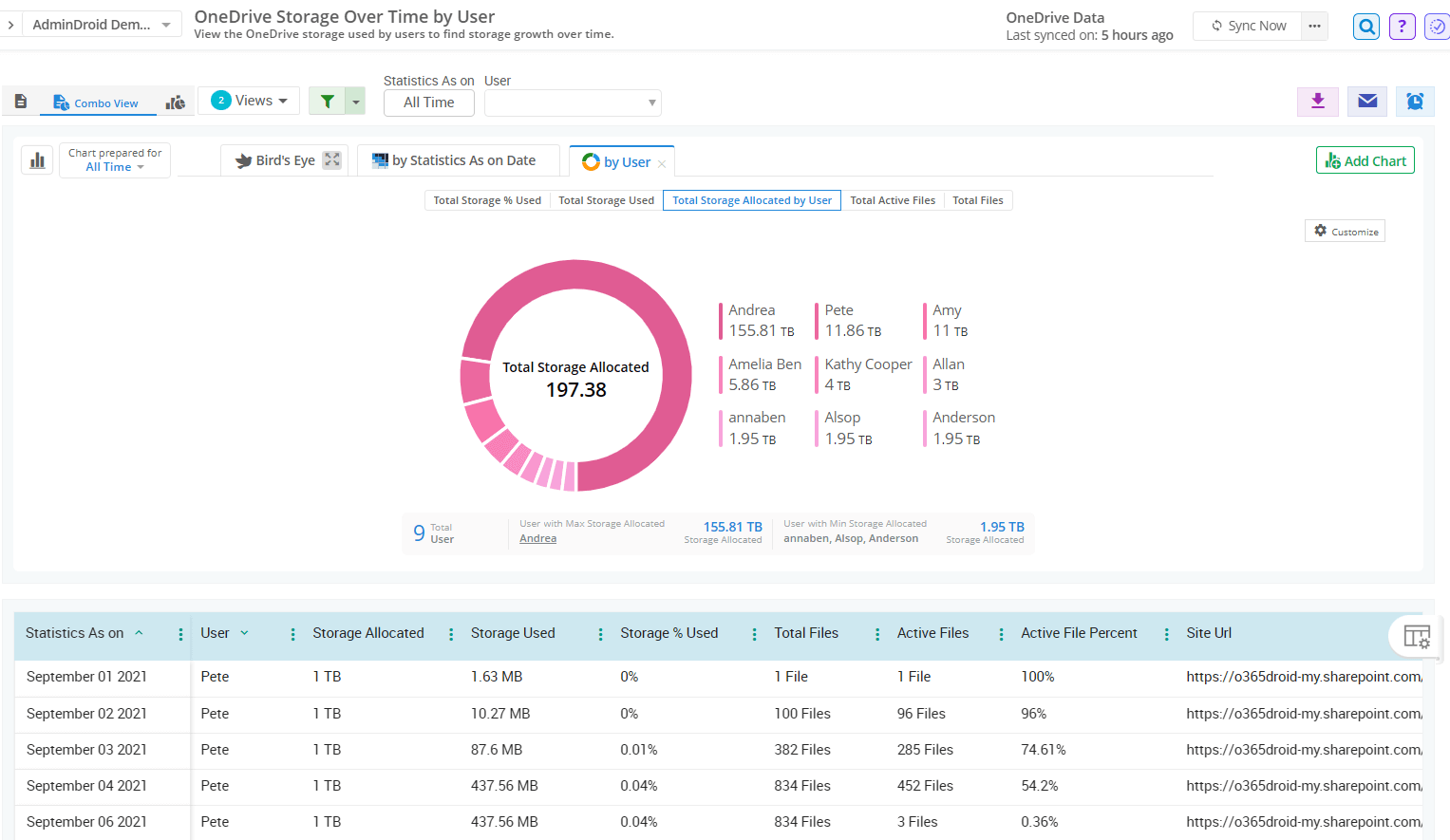
Task: Select the graph-only view icon
Action: point(176,100)
